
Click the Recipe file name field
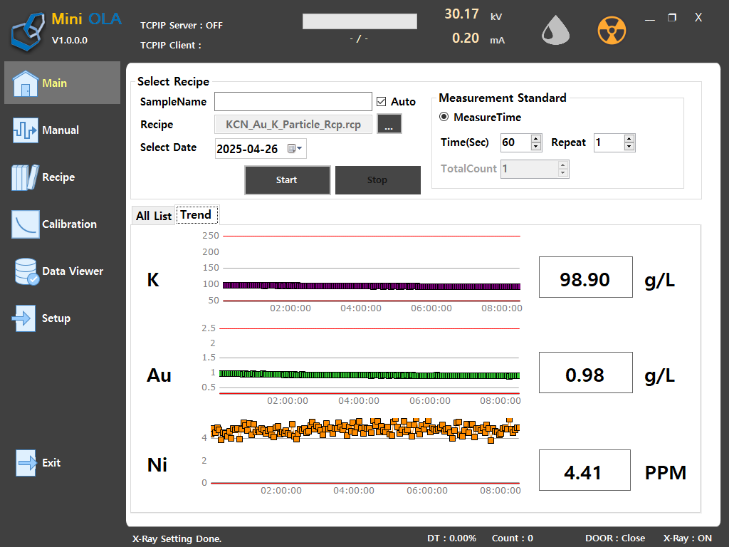tap(293, 125)
